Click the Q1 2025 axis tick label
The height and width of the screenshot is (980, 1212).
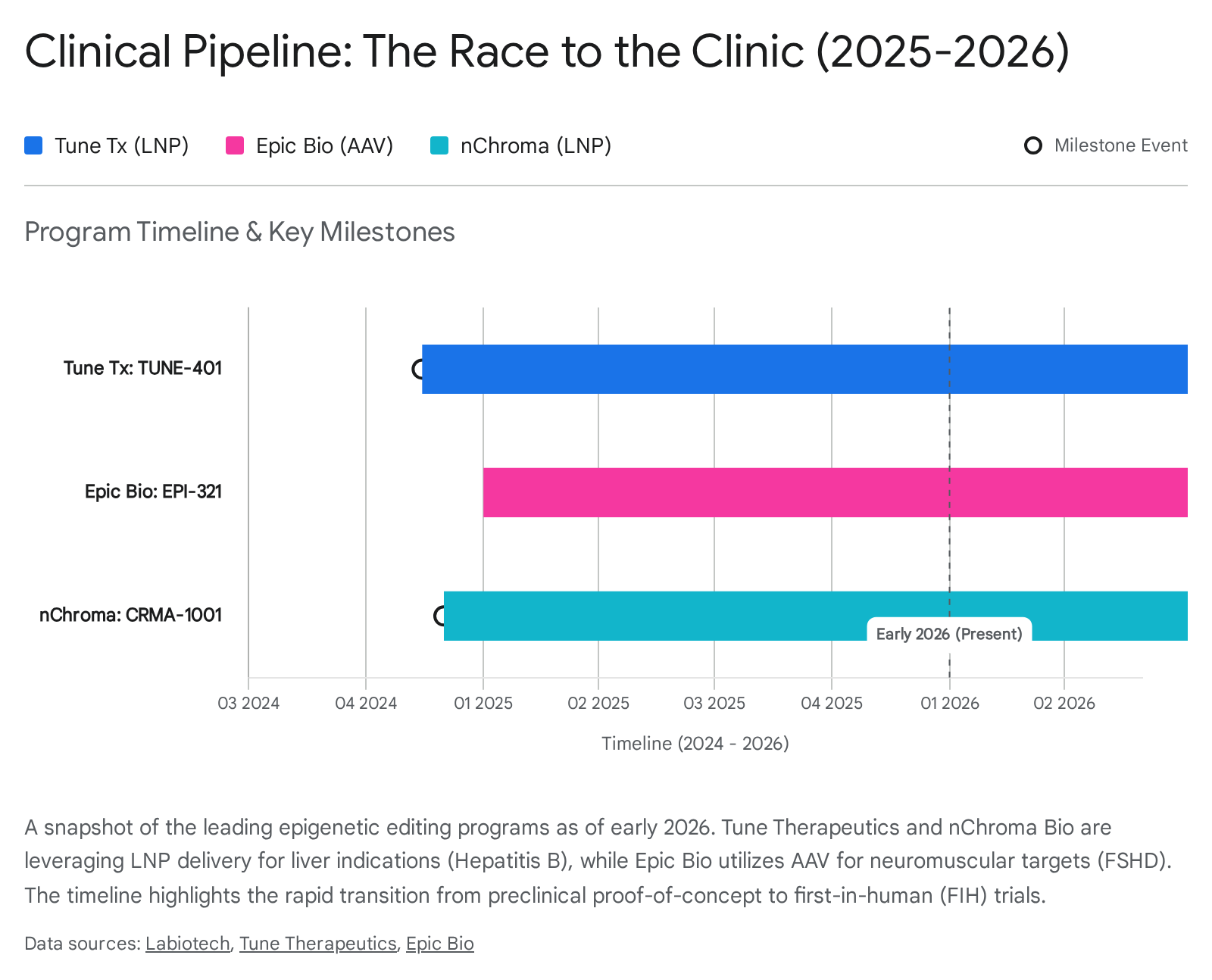pyautogui.click(x=483, y=703)
